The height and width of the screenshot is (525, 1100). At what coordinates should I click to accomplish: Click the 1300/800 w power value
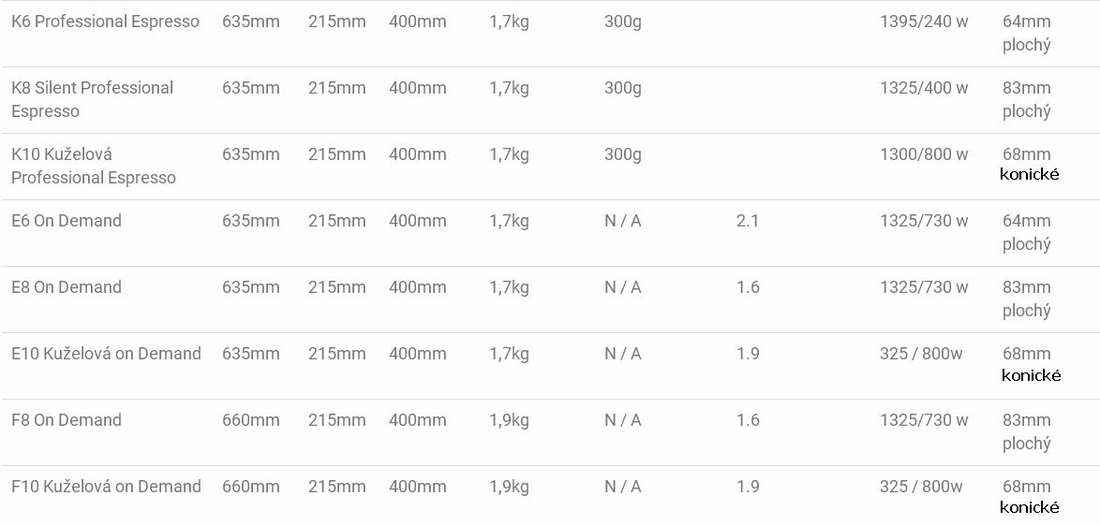pos(924,154)
